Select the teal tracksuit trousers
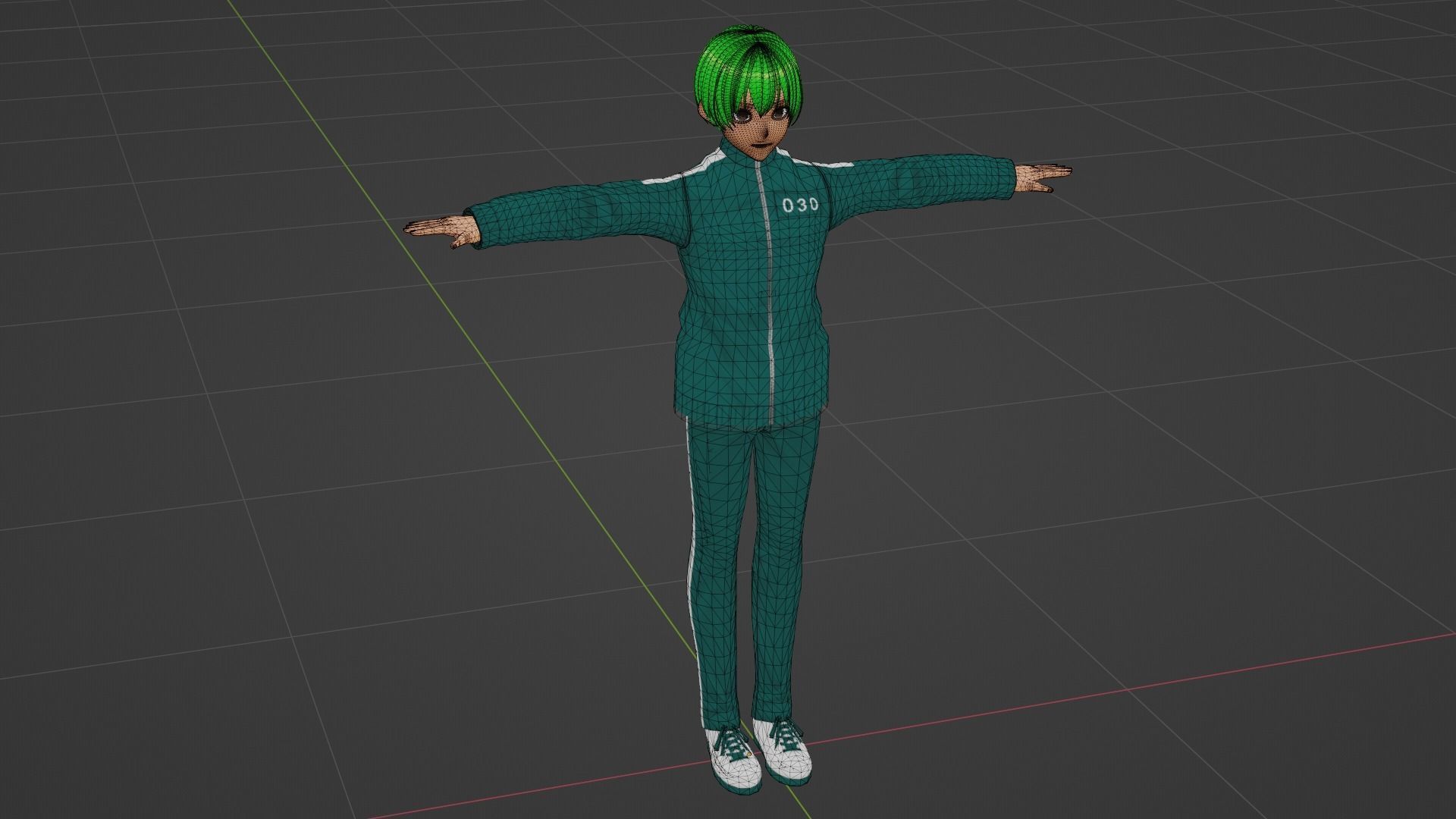This screenshot has width=1456, height=819. 750,574
